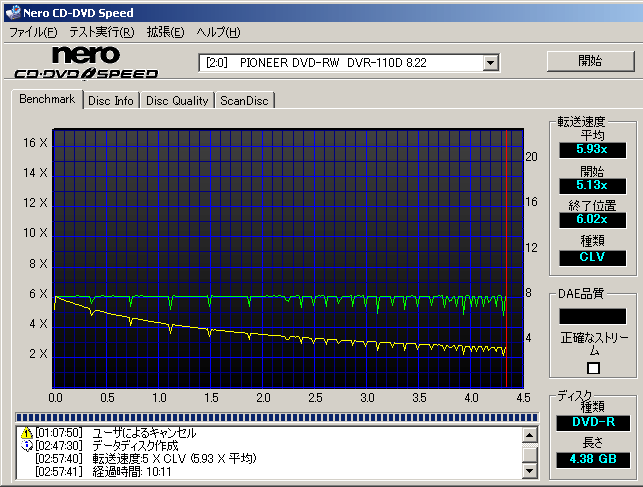Click the 16 X axis label

pyautogui.click(x=35, y=143)
